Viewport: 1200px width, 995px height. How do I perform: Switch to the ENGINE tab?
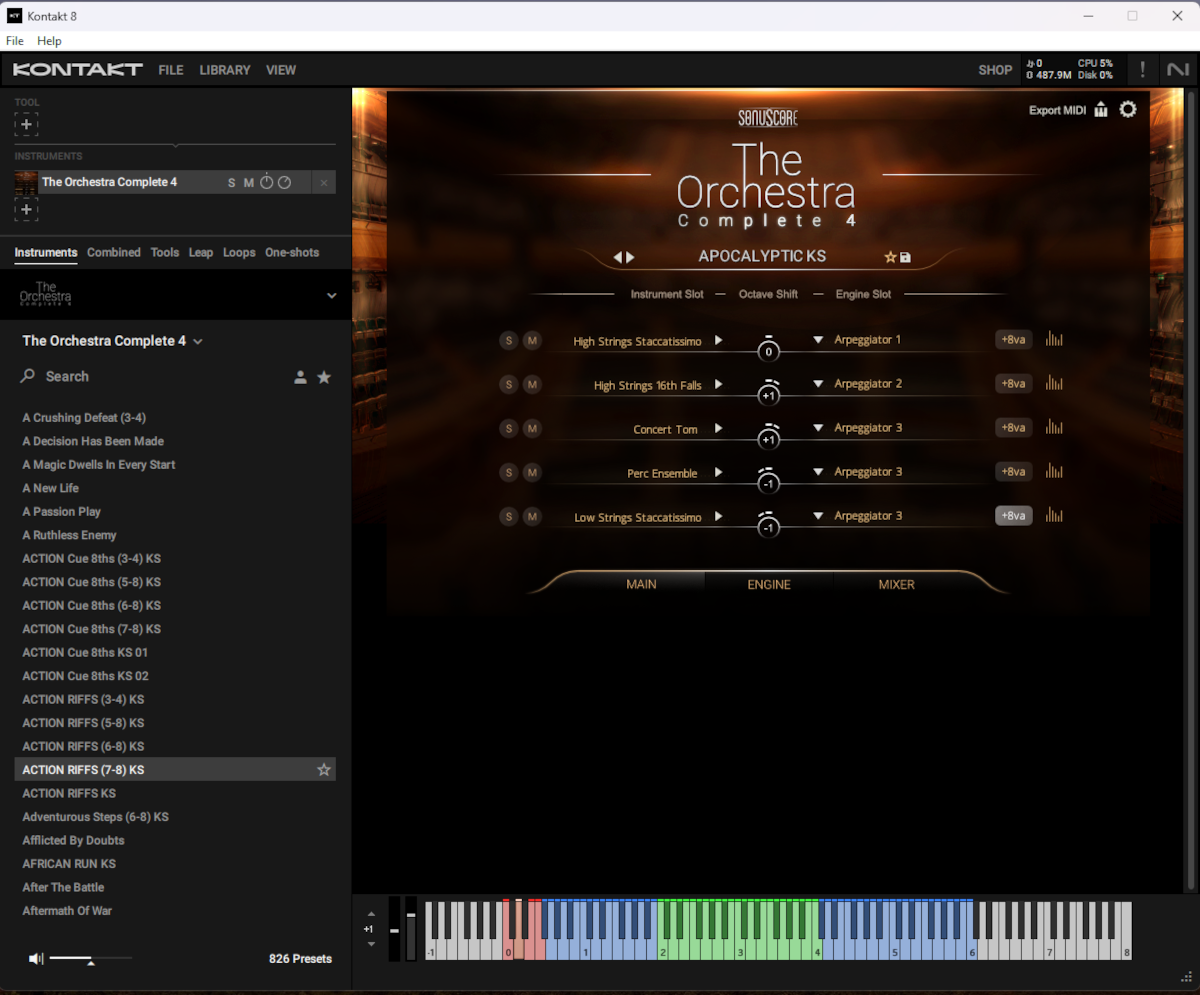769,585
